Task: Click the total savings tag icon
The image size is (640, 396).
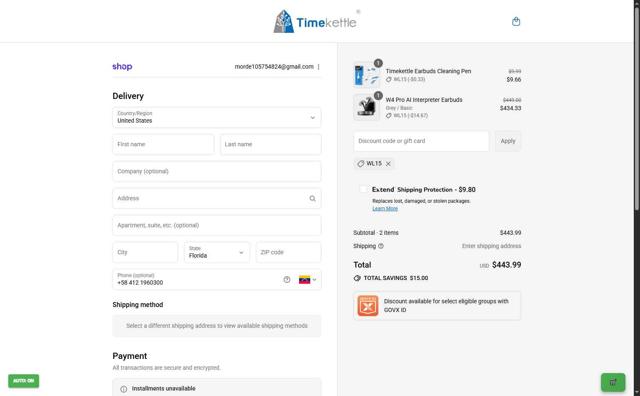Action: (357, 278)
